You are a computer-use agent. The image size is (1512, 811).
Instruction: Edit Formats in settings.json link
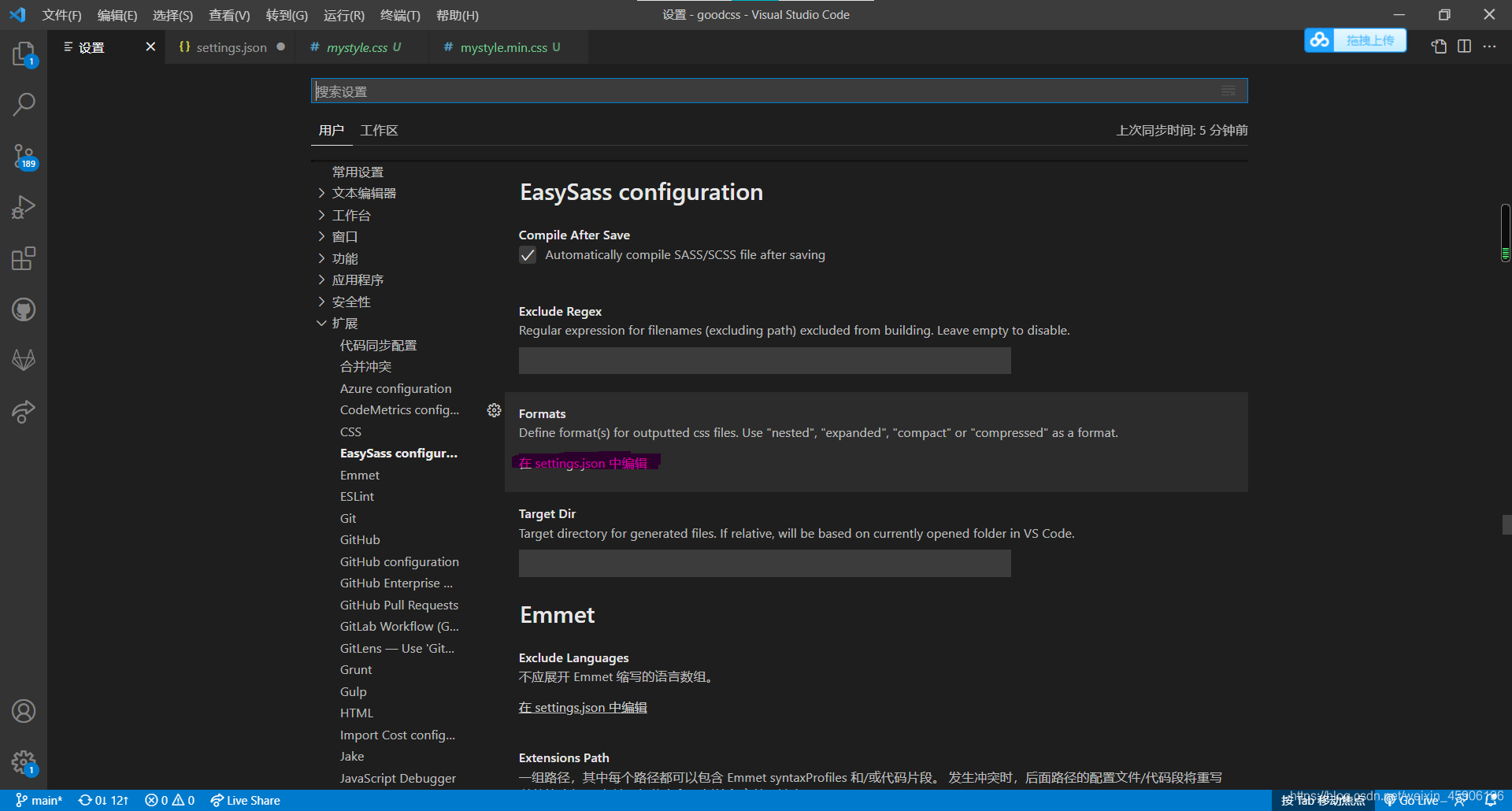[583, 463]
